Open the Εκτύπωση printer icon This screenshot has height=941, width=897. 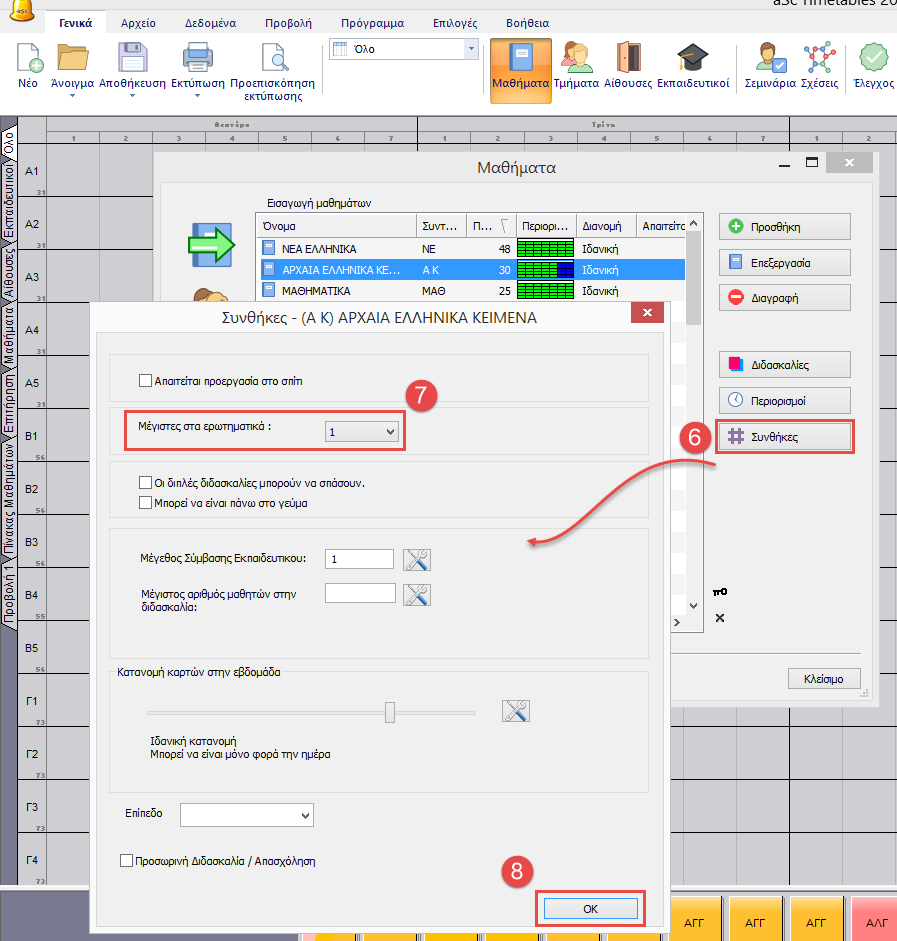pos(196,59)
